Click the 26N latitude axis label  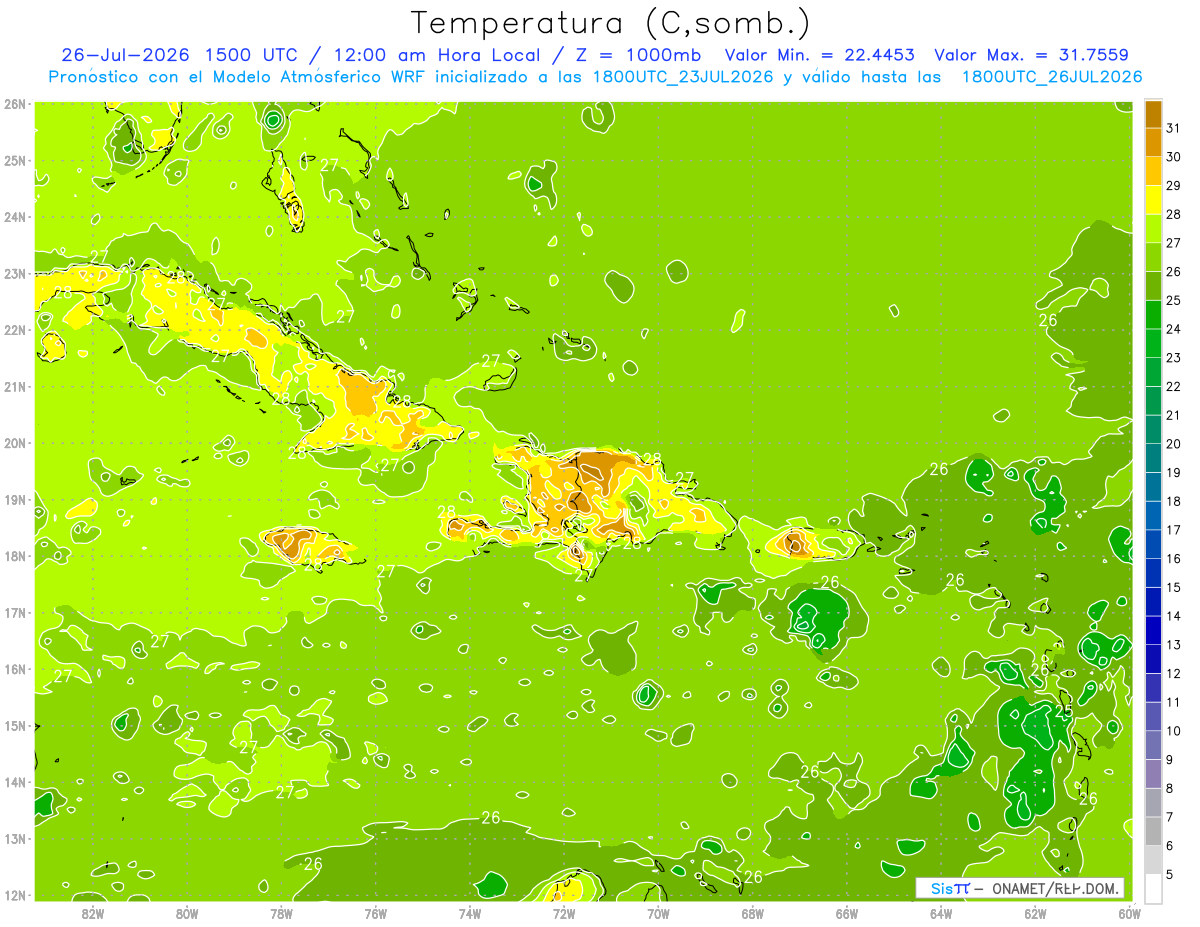(x=15, y=104)
